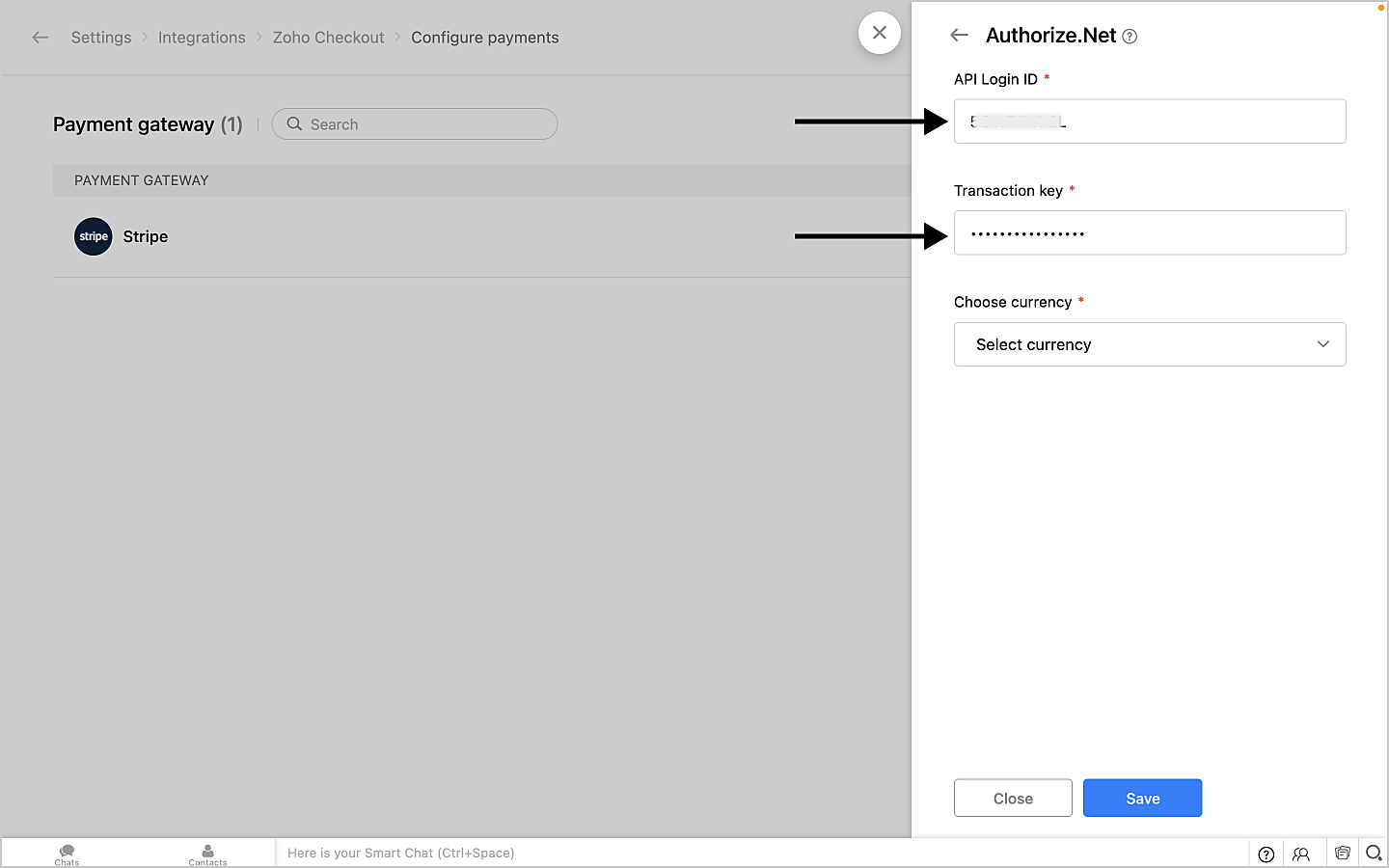Click Configure payments breadcrumb

pyautogui.click(x=485, y=38)
